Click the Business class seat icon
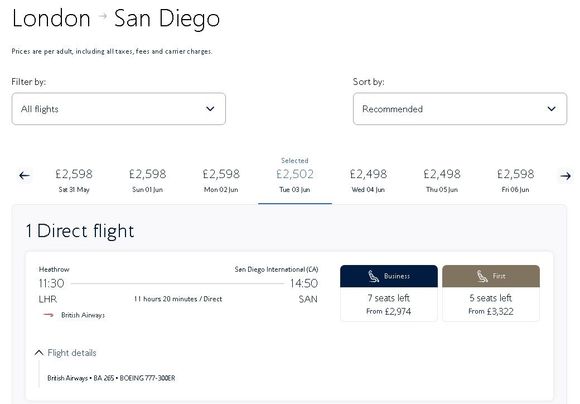Screen dimensions: 580x404 [x=373, y=276]
